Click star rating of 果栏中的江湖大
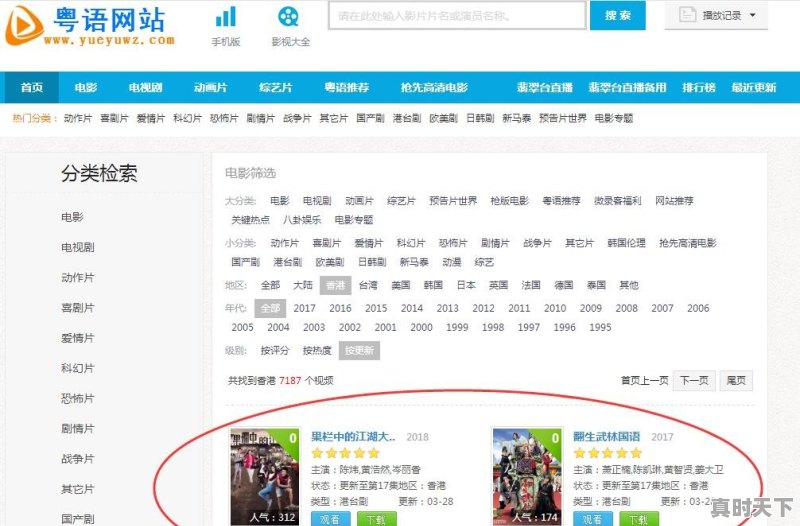 pos(345,453)
